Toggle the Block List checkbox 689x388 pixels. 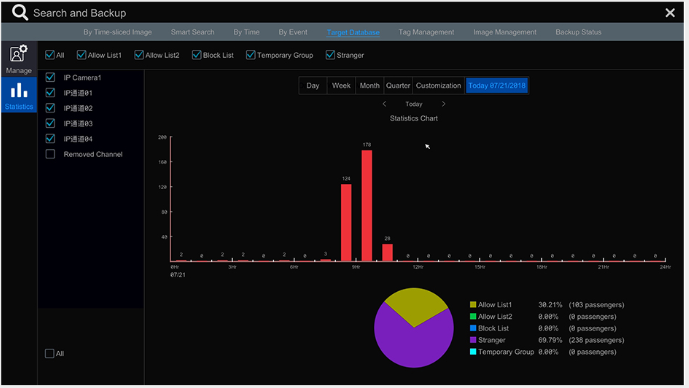click(196, 55)
